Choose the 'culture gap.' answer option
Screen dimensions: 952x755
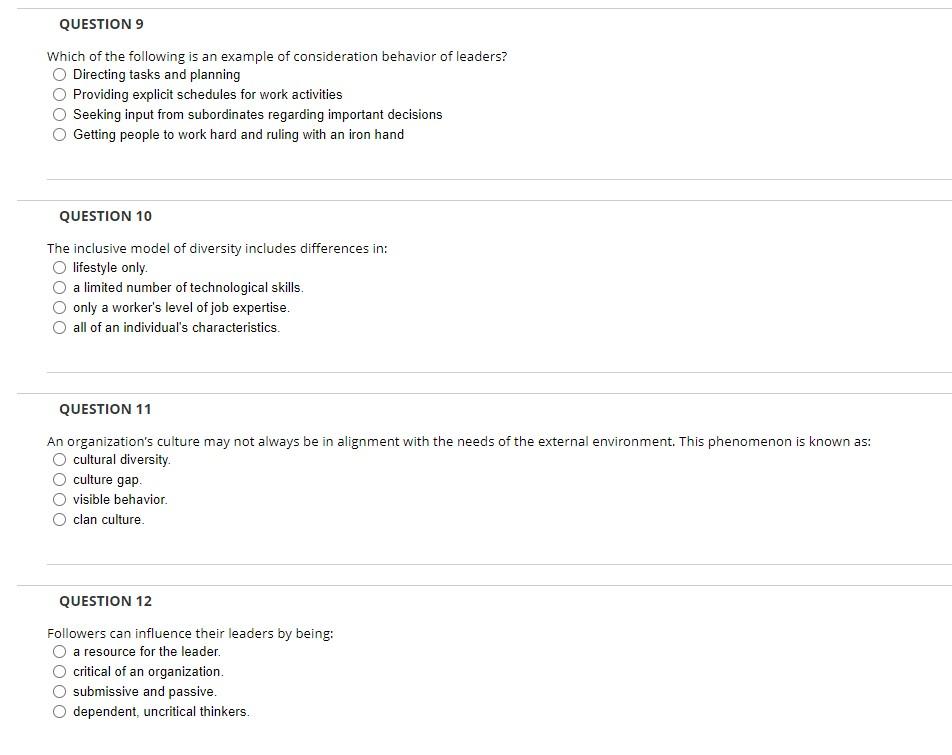tap(58, 479)
